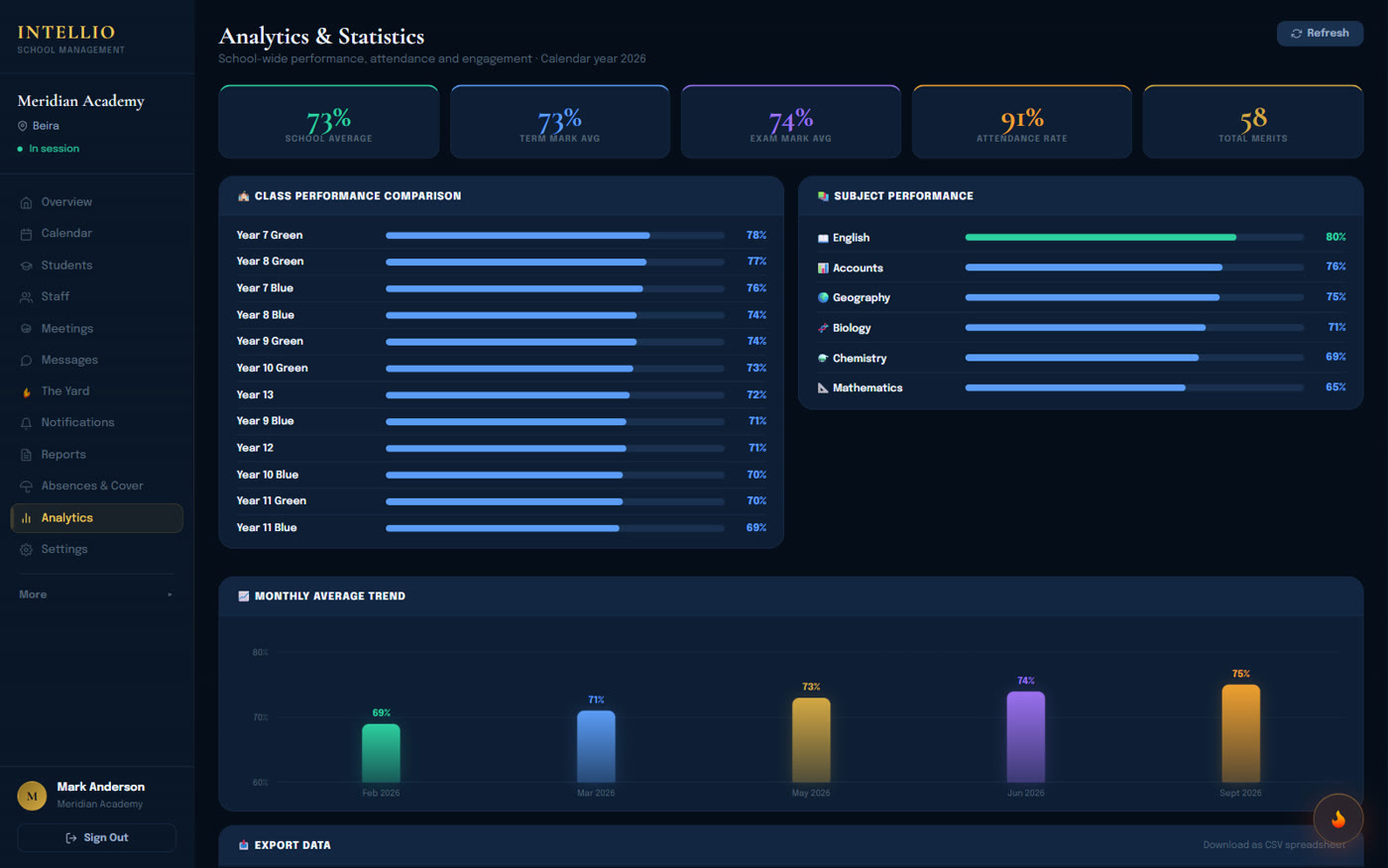Viewport: 1388px width, 868px height.
Task: Click the Sept 2026 bar in trend chart
Action: point(1240,733)
